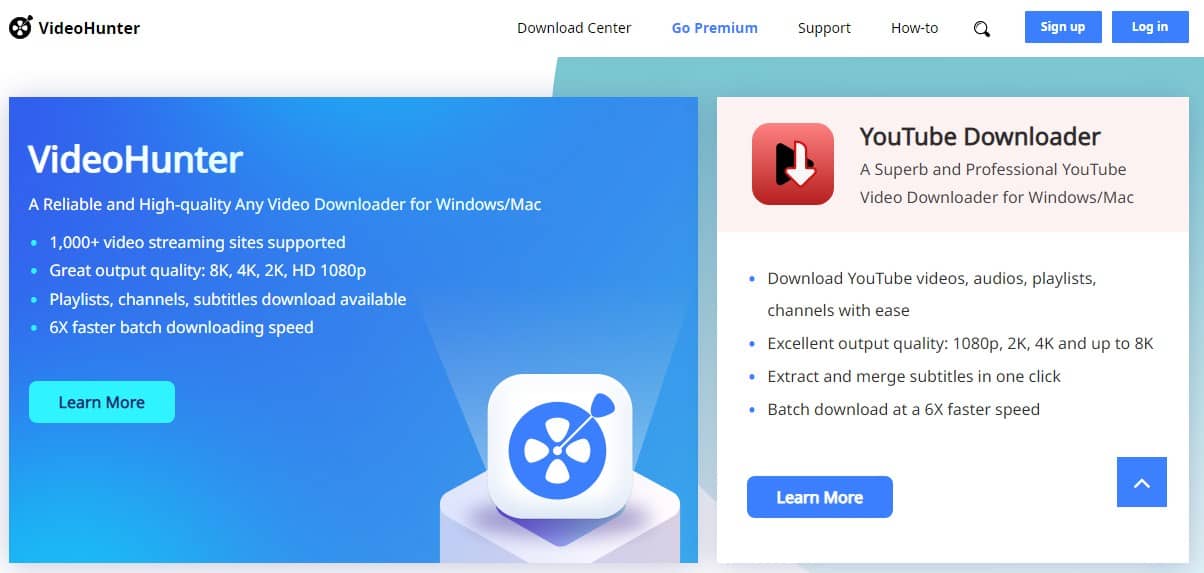The image size is (1204, 573).
Task: Select 'Great output quality: 8K, 4K, 2K, HD 1080p'
Action: click(x=208, y=270)
